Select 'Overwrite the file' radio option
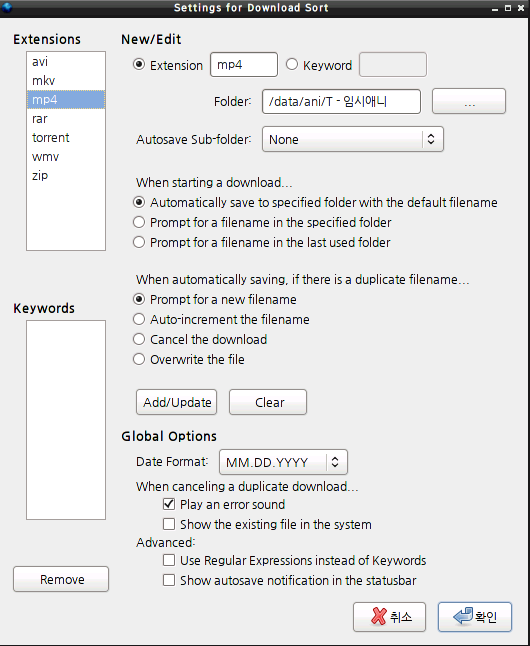 139,359
